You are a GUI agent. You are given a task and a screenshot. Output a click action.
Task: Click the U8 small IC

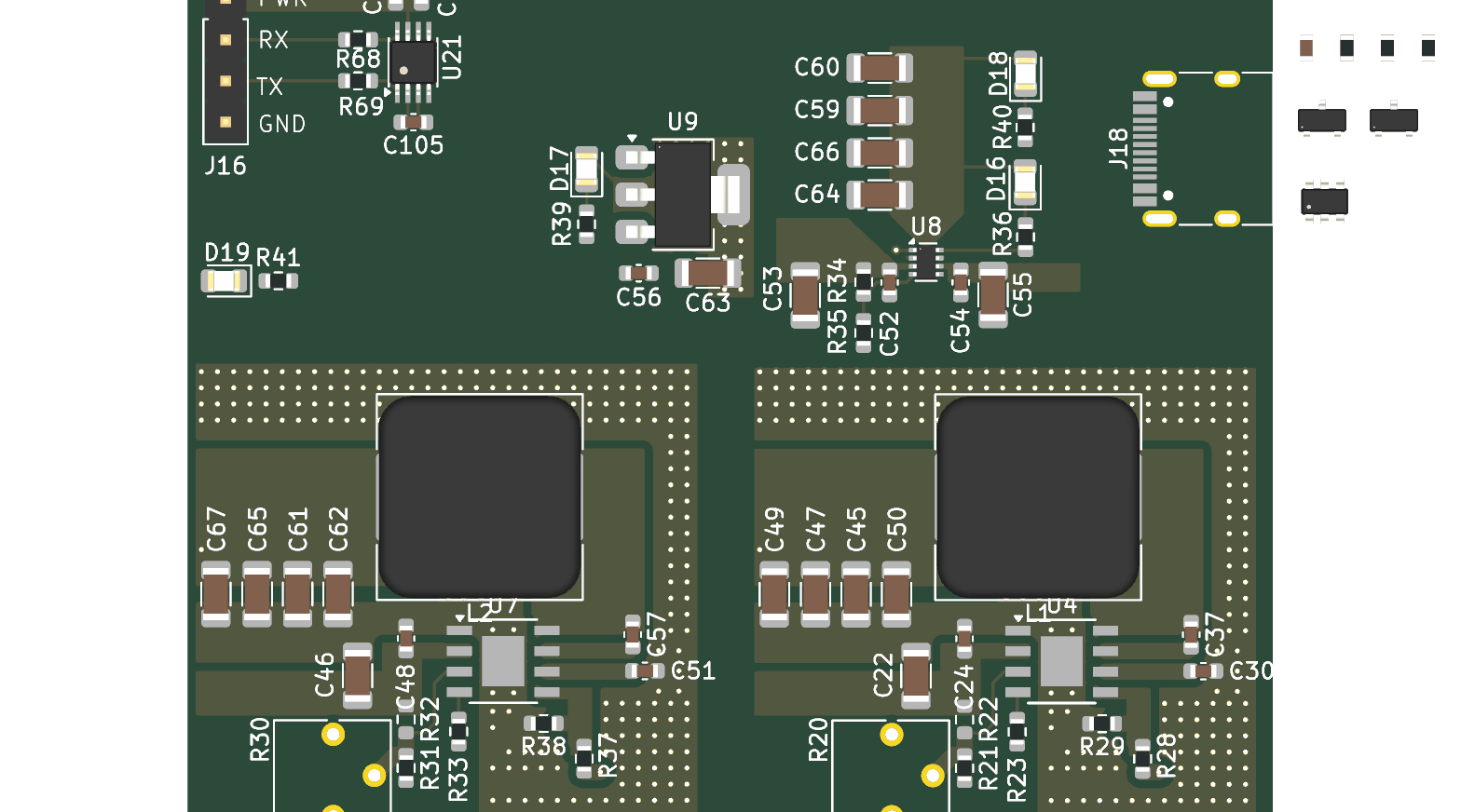(925, 262)
